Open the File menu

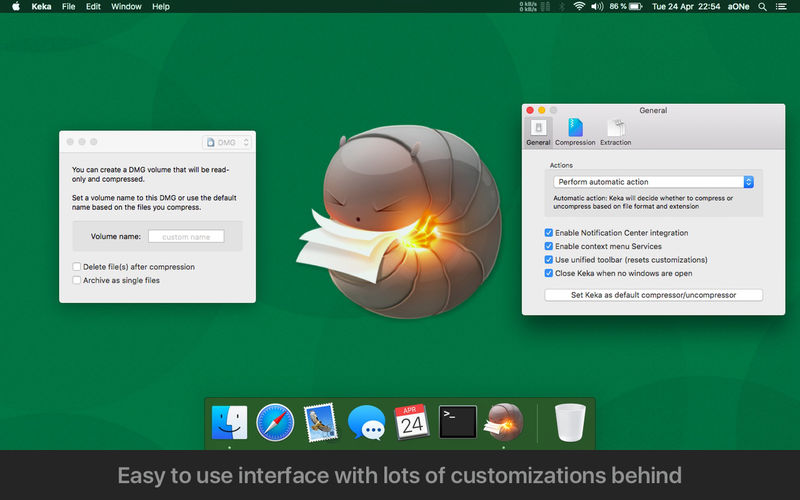(x=68, y=6)
